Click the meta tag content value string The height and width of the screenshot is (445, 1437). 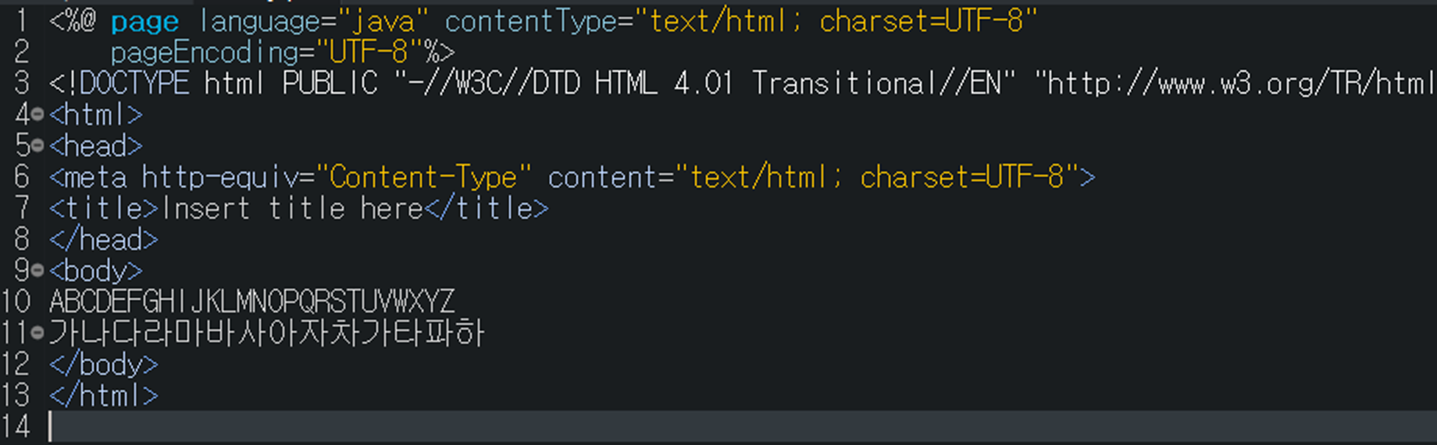pyautogui.click(x=876, y=177)
